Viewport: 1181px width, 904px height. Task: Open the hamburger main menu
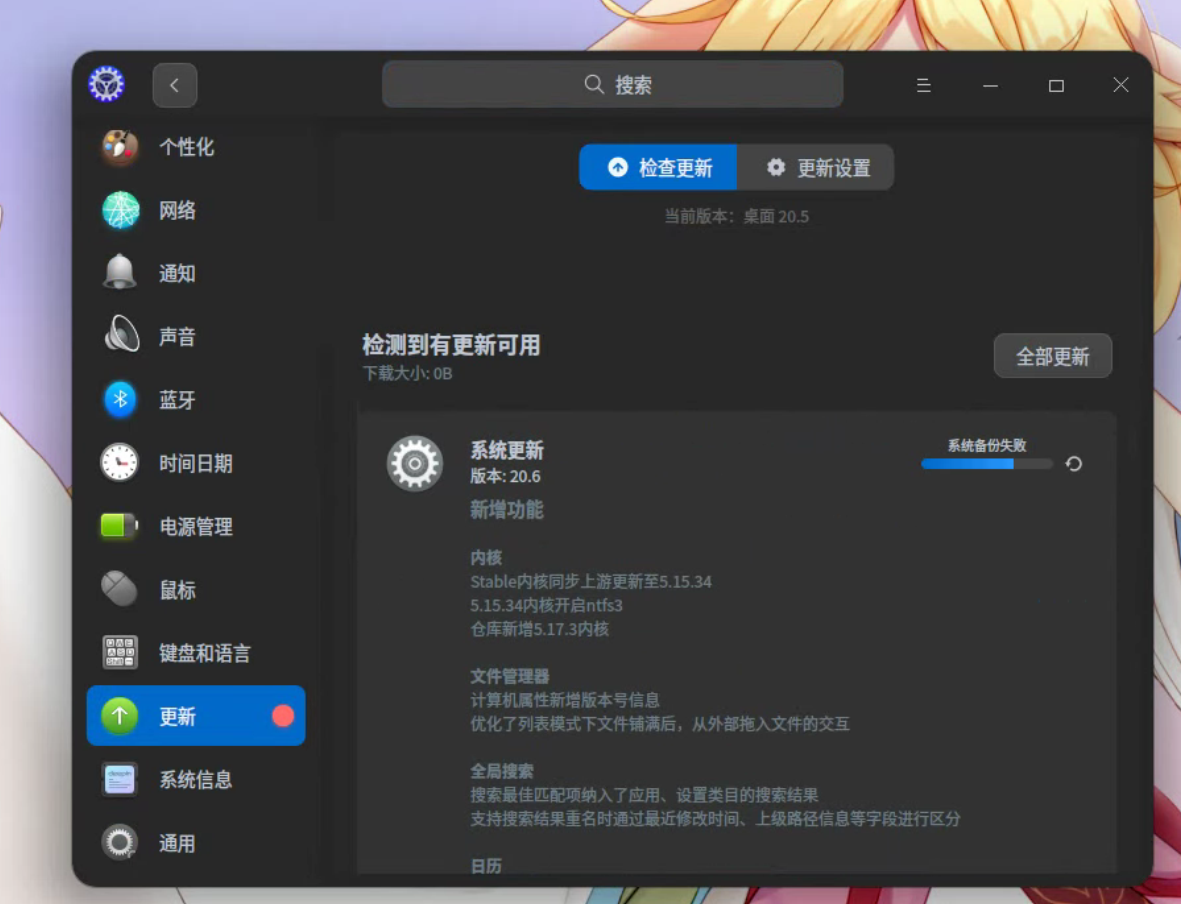[923, 86]
